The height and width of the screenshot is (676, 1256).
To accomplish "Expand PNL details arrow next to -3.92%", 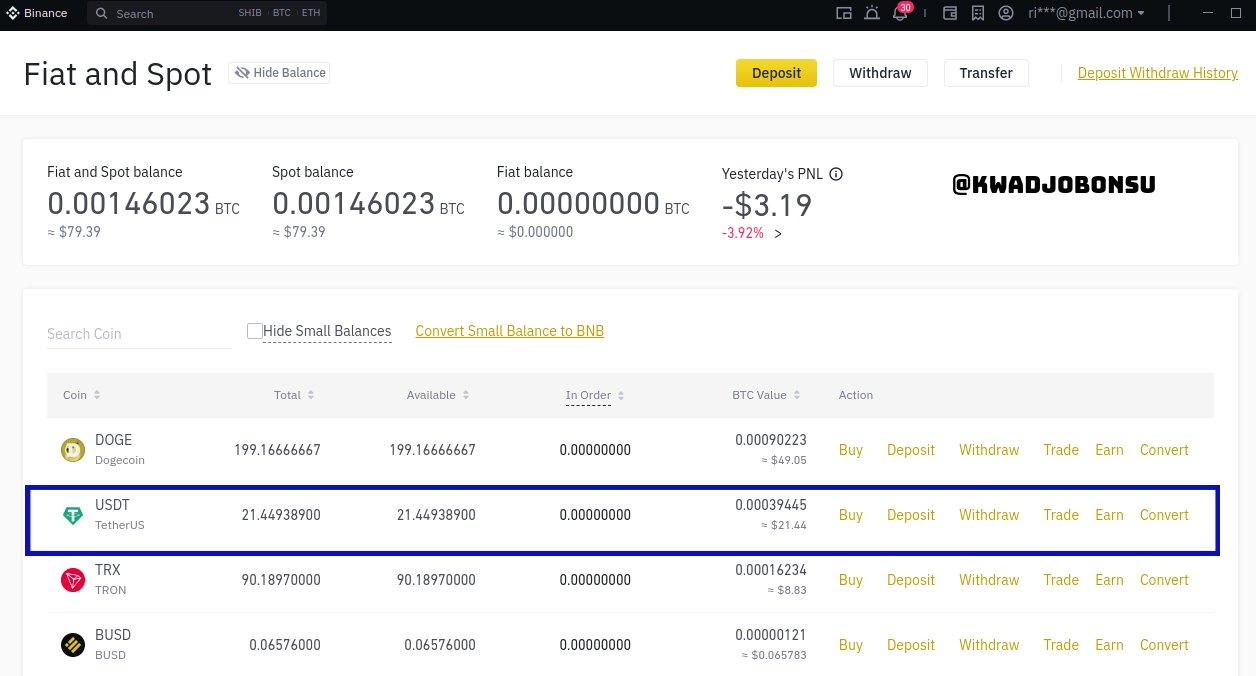I will pos(778,233).
